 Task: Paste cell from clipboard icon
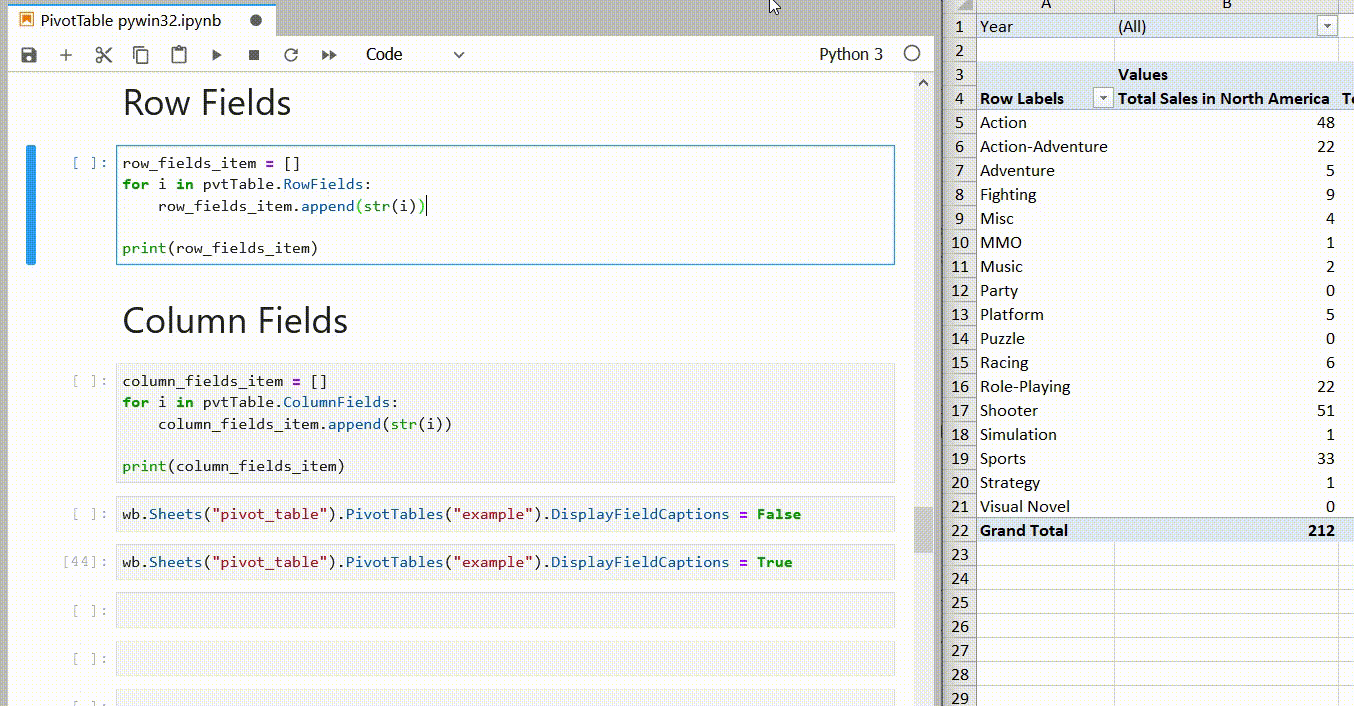pos(179,55)
